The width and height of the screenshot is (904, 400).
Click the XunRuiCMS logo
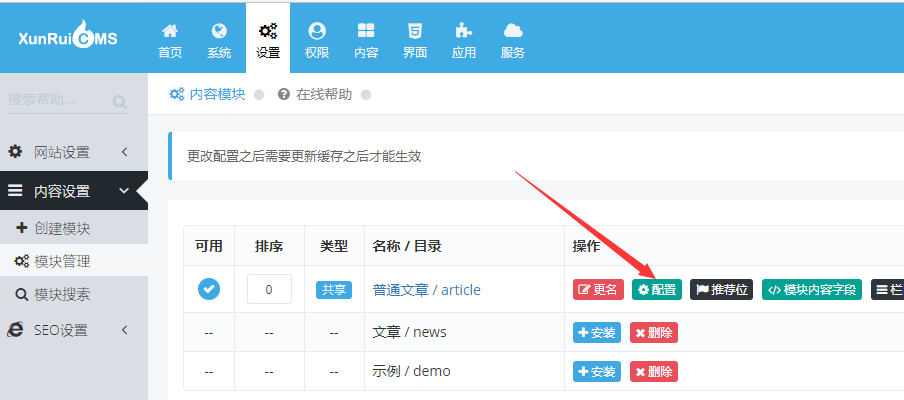(x=68, y=37)
